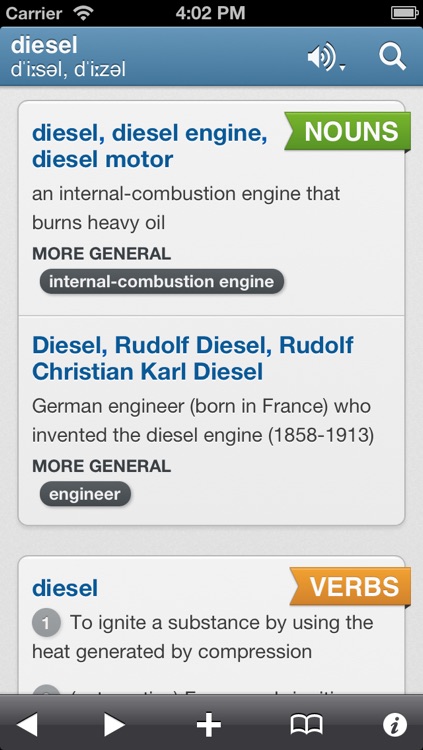This screenshot has height=750, width=423.
Task: Open the info icon in toolbar
Action: pos(395,724)
